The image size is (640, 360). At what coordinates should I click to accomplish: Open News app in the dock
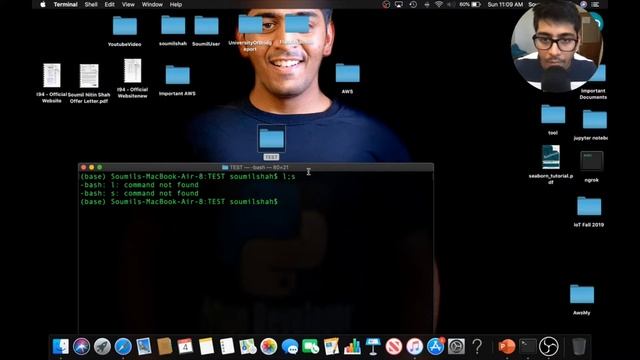[x=394, y=347]
